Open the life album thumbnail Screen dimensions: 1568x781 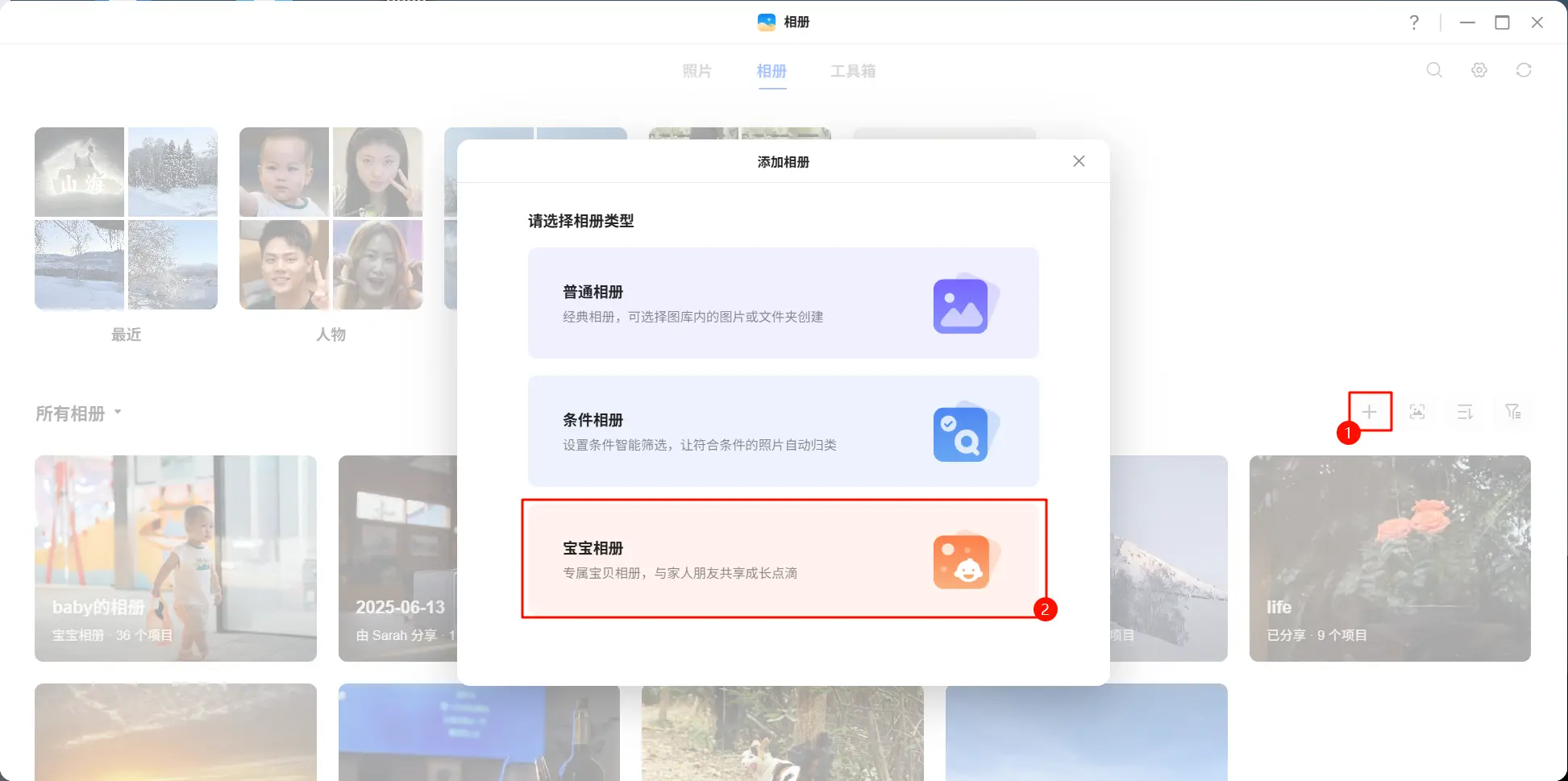(x=1389, y=558)
